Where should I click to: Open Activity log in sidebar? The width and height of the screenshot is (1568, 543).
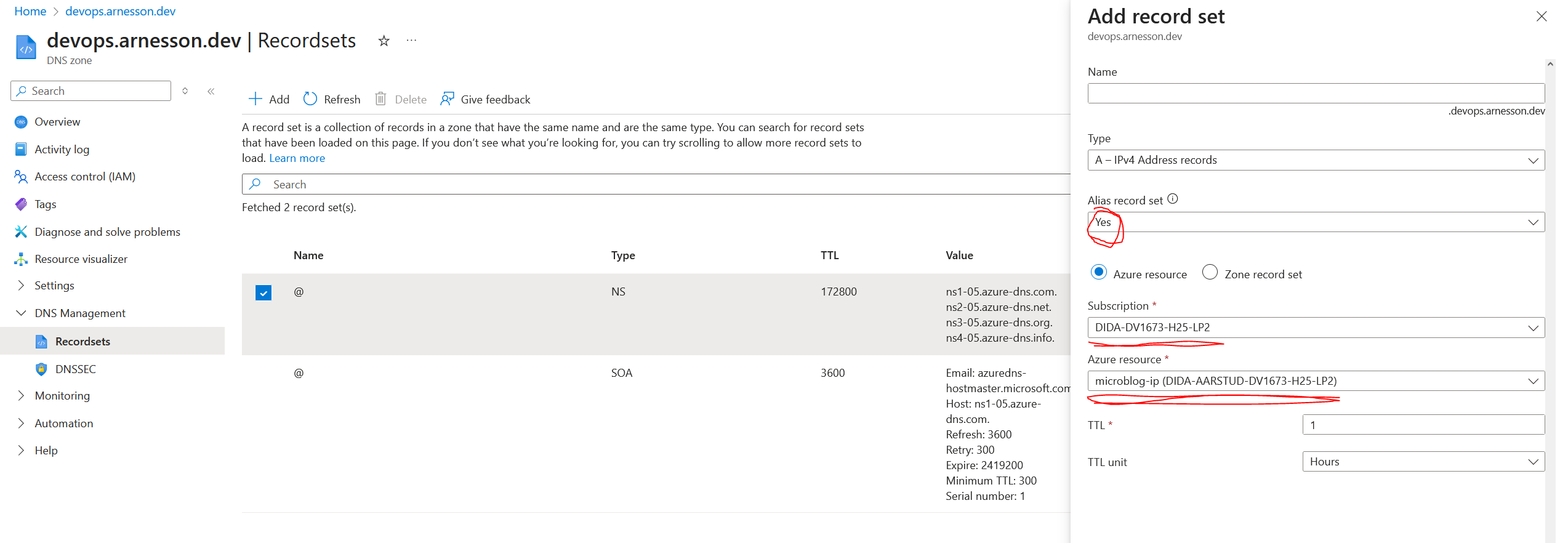pos(62,150)
